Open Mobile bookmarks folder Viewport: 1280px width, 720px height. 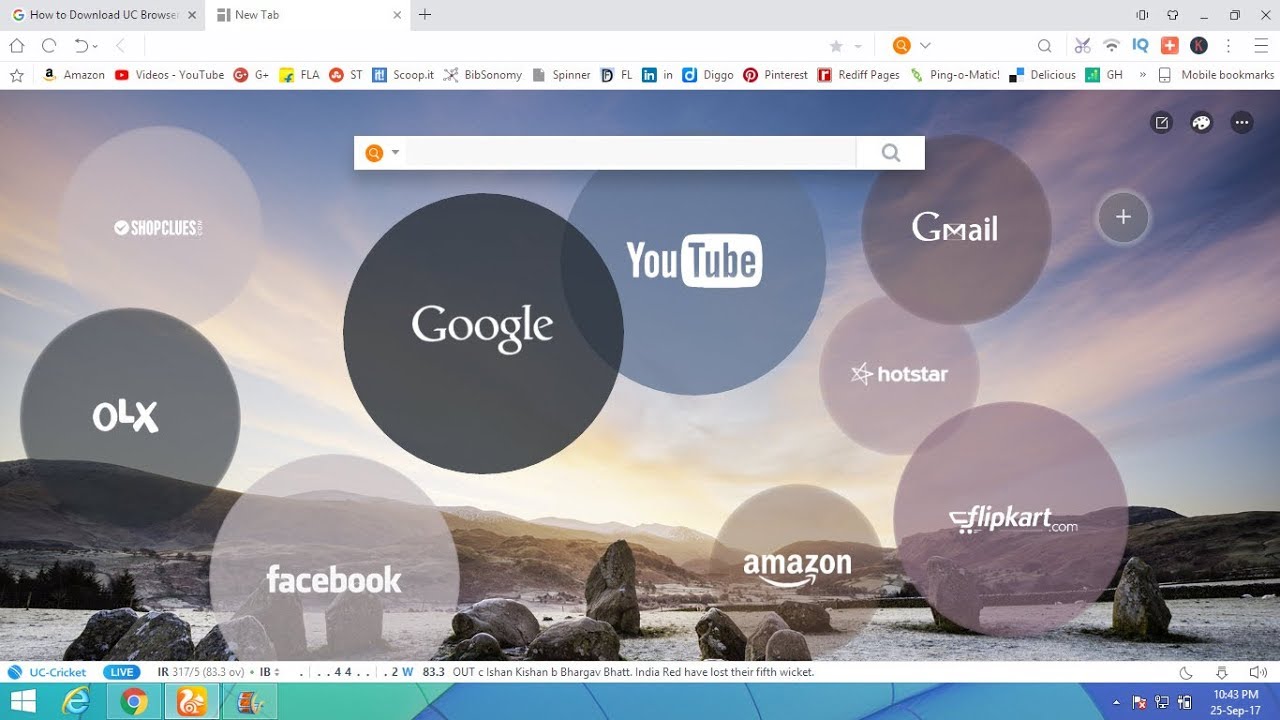pos(1216,75)
